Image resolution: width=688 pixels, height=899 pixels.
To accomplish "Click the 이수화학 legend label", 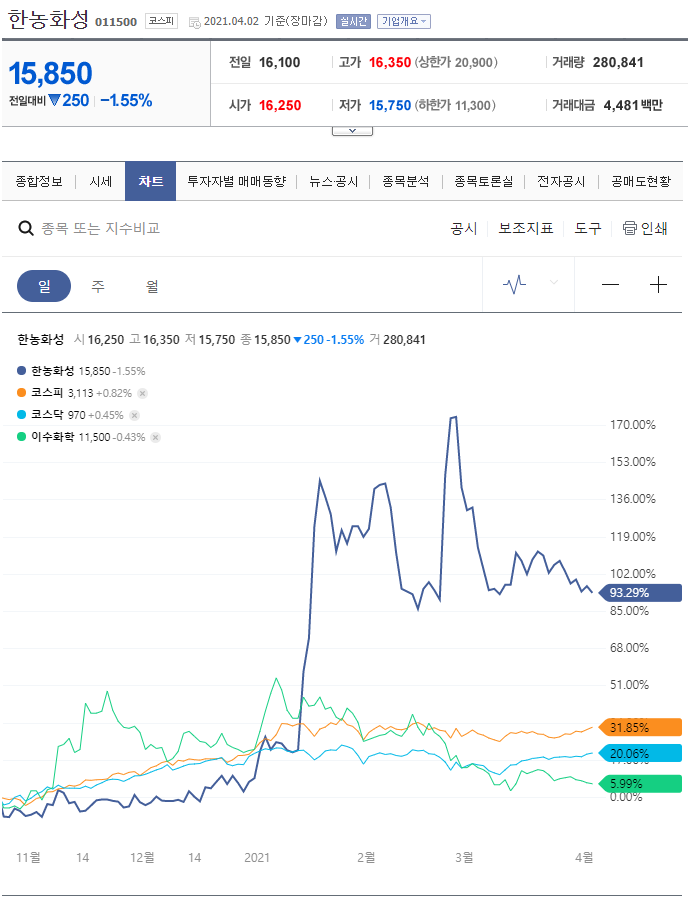I will (53, 437).
